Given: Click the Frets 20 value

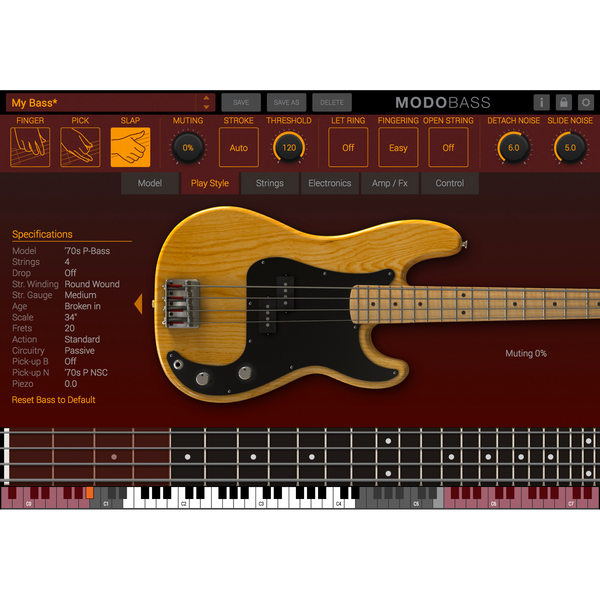Looking at the screenshot, I should click(x=70, y=328).
